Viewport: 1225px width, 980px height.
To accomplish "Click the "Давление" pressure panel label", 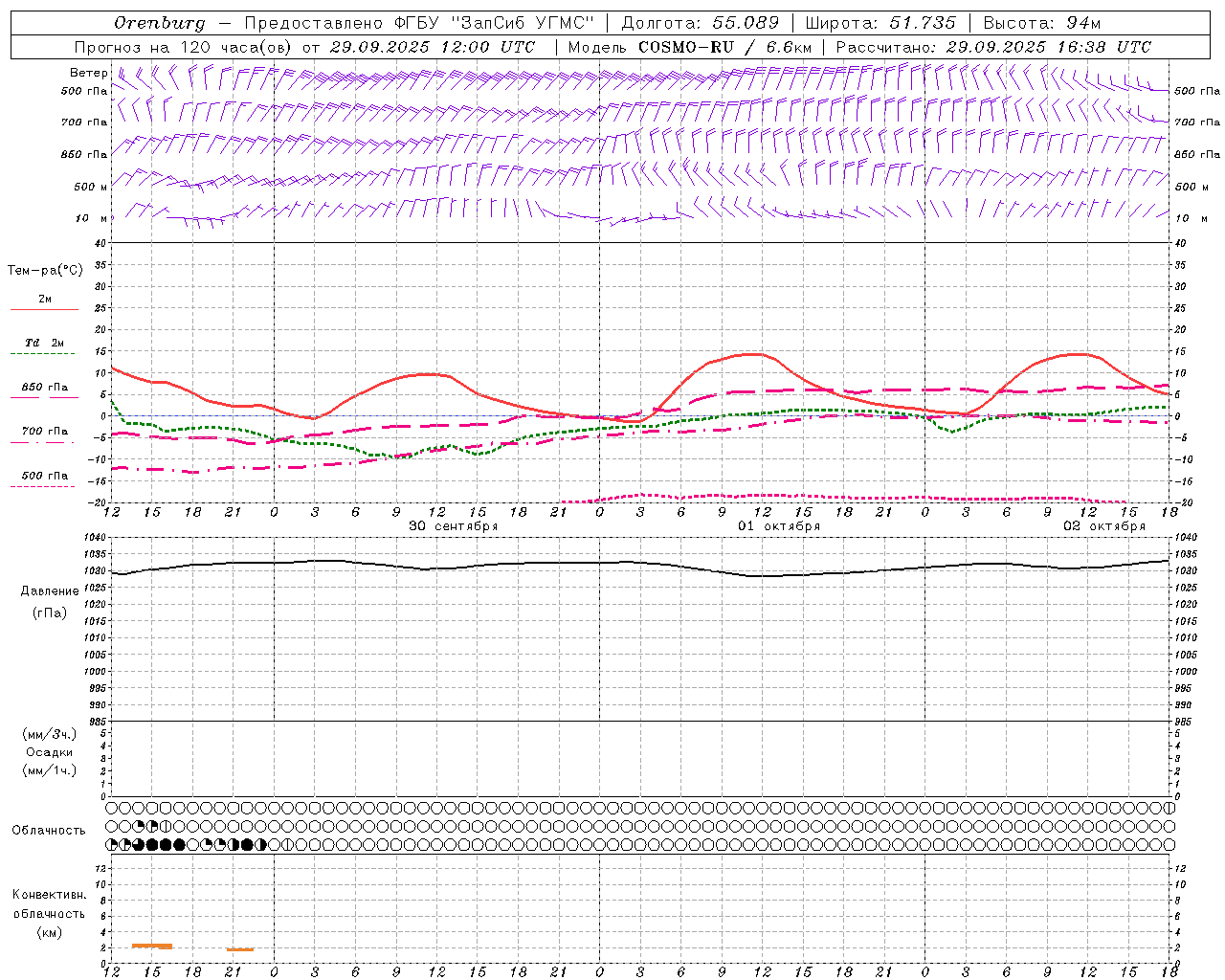I will coord(50,591).
